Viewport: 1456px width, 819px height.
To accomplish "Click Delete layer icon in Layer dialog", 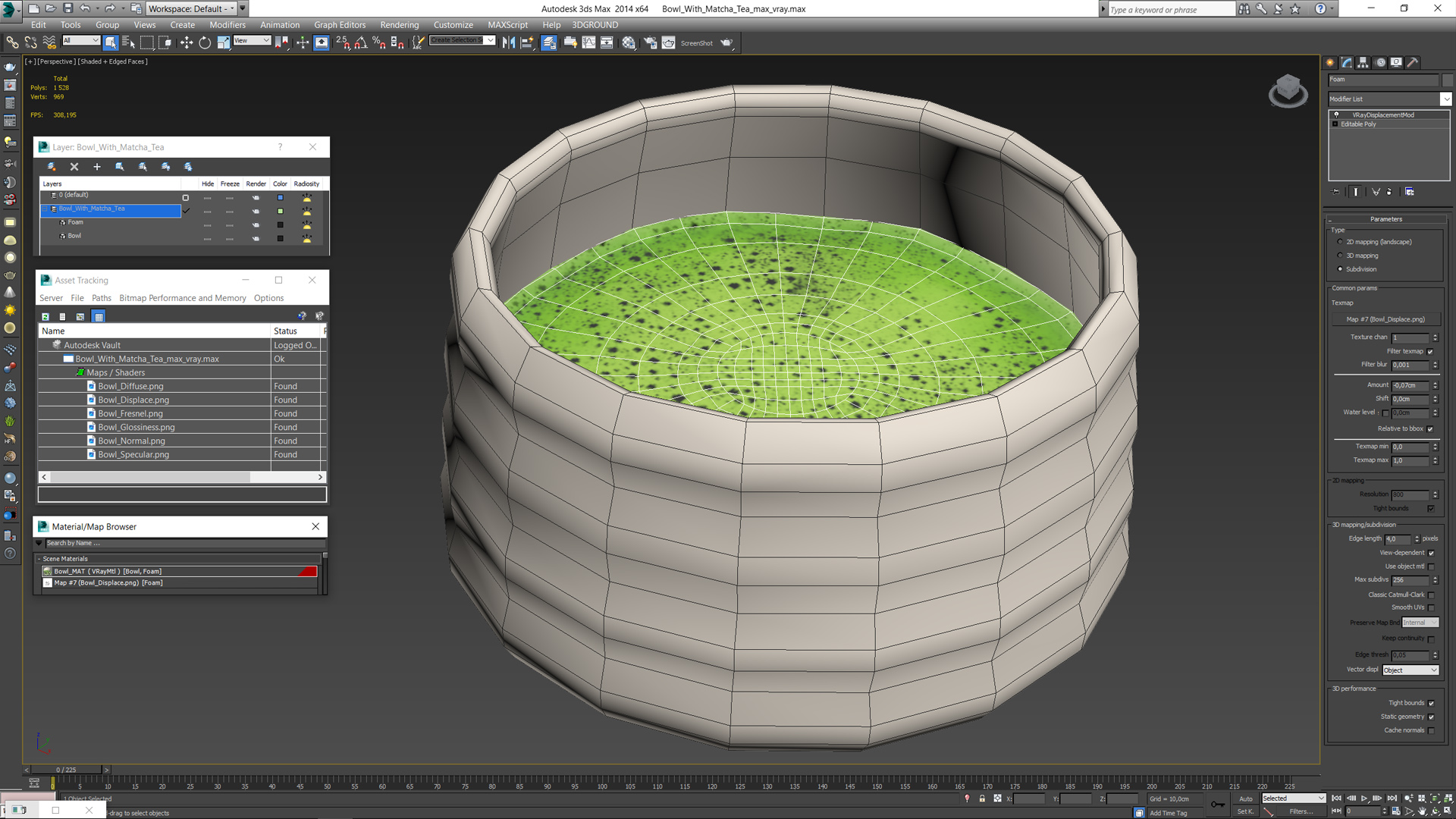I will pyautogui.click(x=74, y=167).
